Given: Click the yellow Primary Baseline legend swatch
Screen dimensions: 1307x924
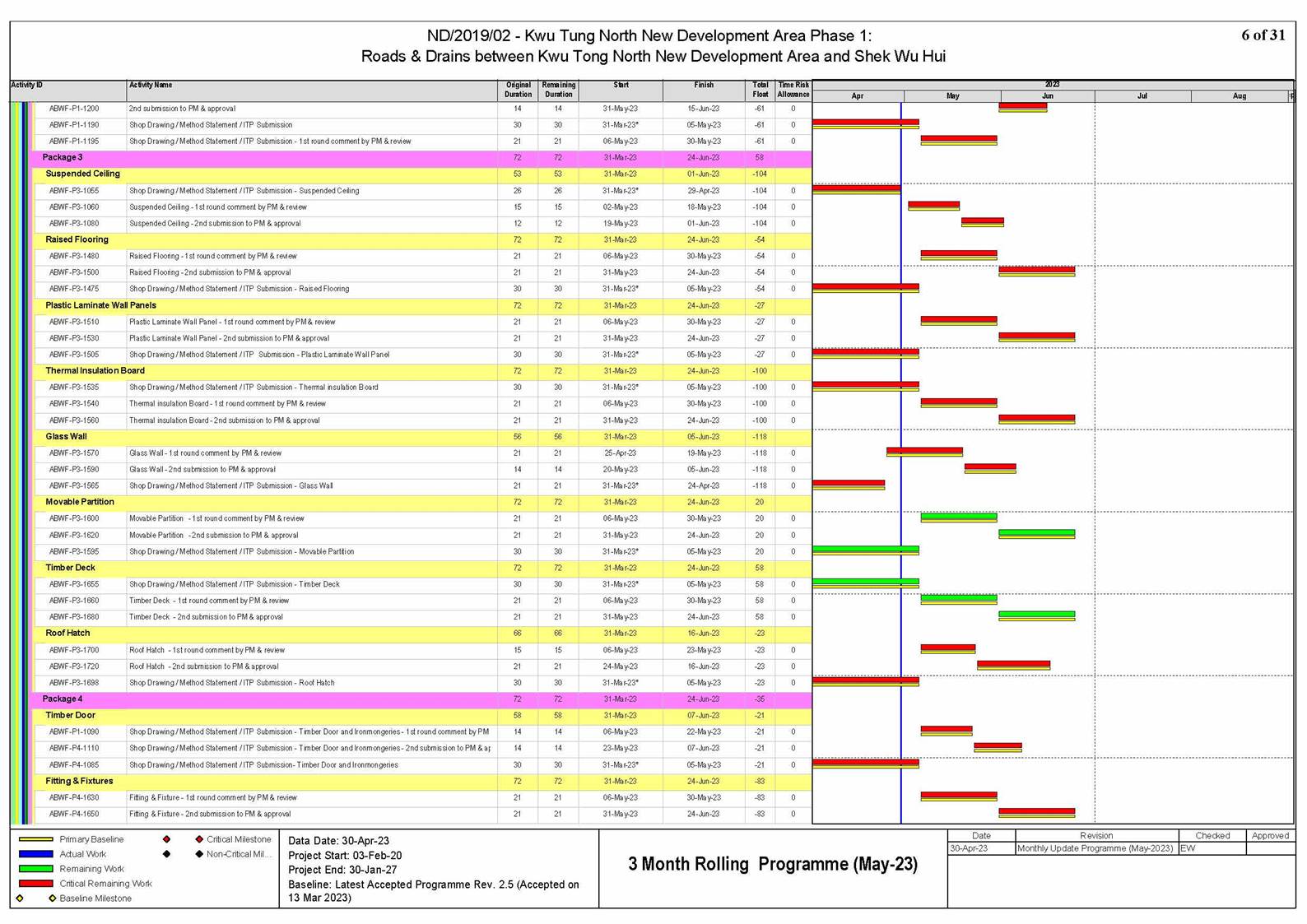Looking at the screenshot, I should click(x=35, y=839).
